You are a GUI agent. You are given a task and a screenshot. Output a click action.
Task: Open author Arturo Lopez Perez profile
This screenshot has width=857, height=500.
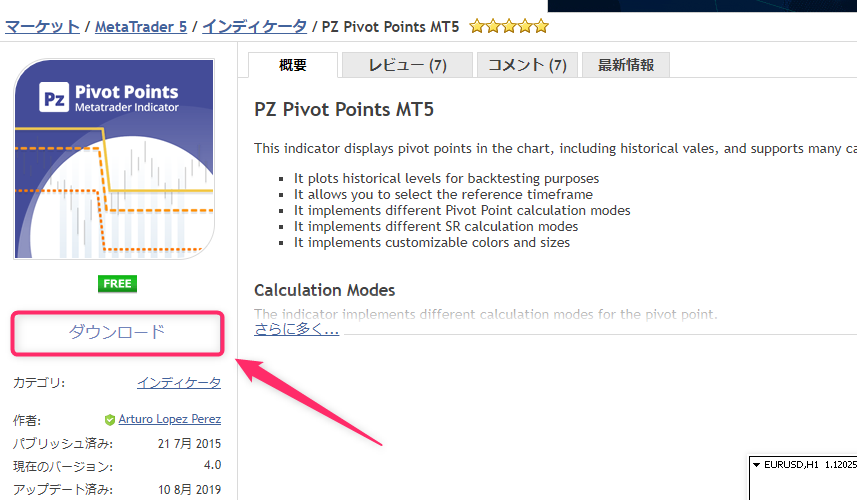(x=169, y=419)
